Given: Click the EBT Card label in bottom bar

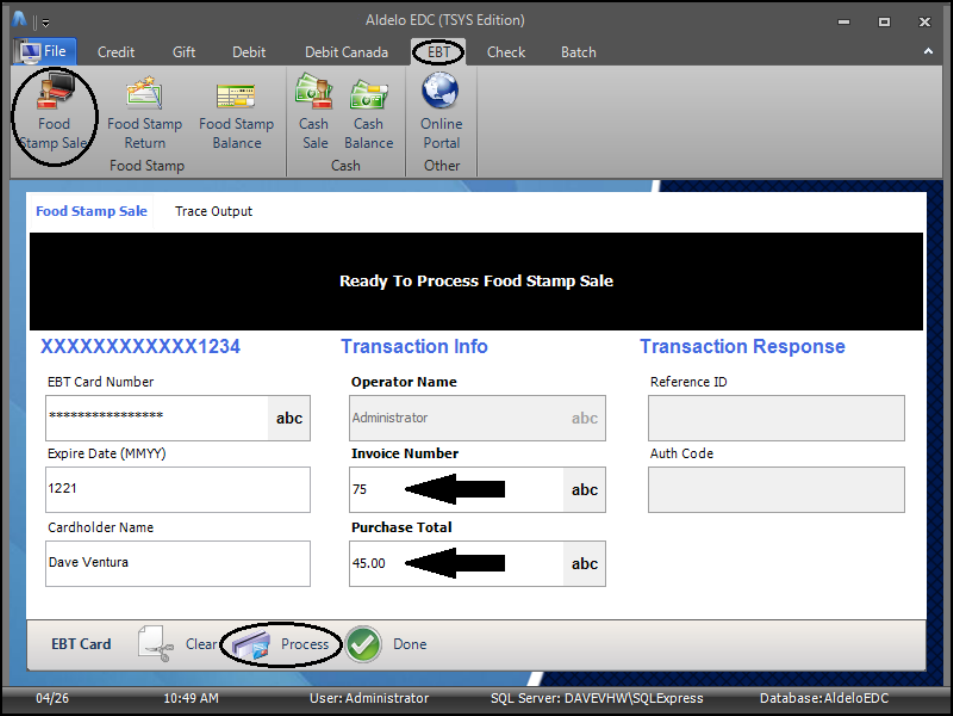Looking at the screenshot, I should 81,644.
